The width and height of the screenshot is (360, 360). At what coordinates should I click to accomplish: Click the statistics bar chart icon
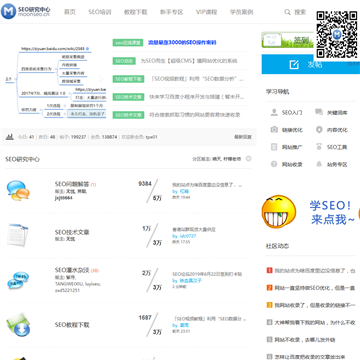click(x=10, y=136)
